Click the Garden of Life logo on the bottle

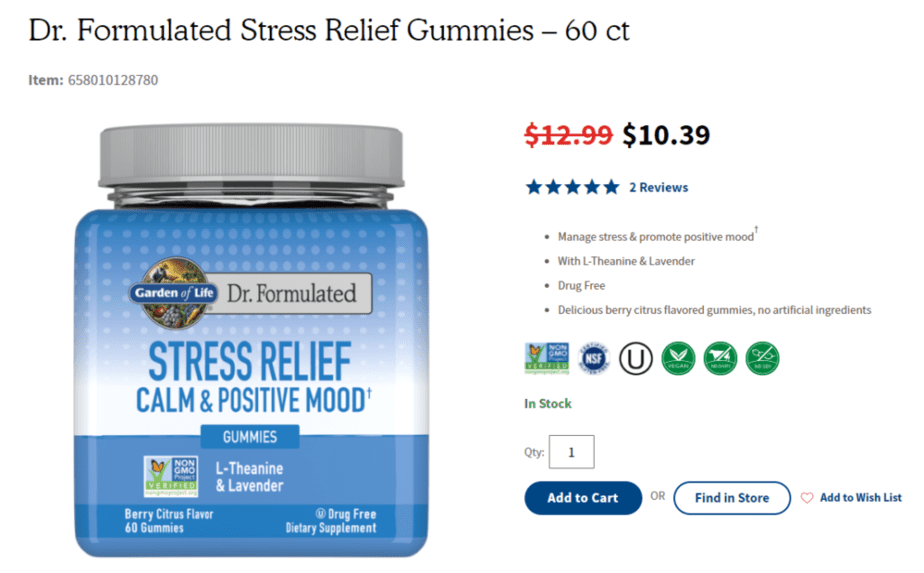[173, 293]
